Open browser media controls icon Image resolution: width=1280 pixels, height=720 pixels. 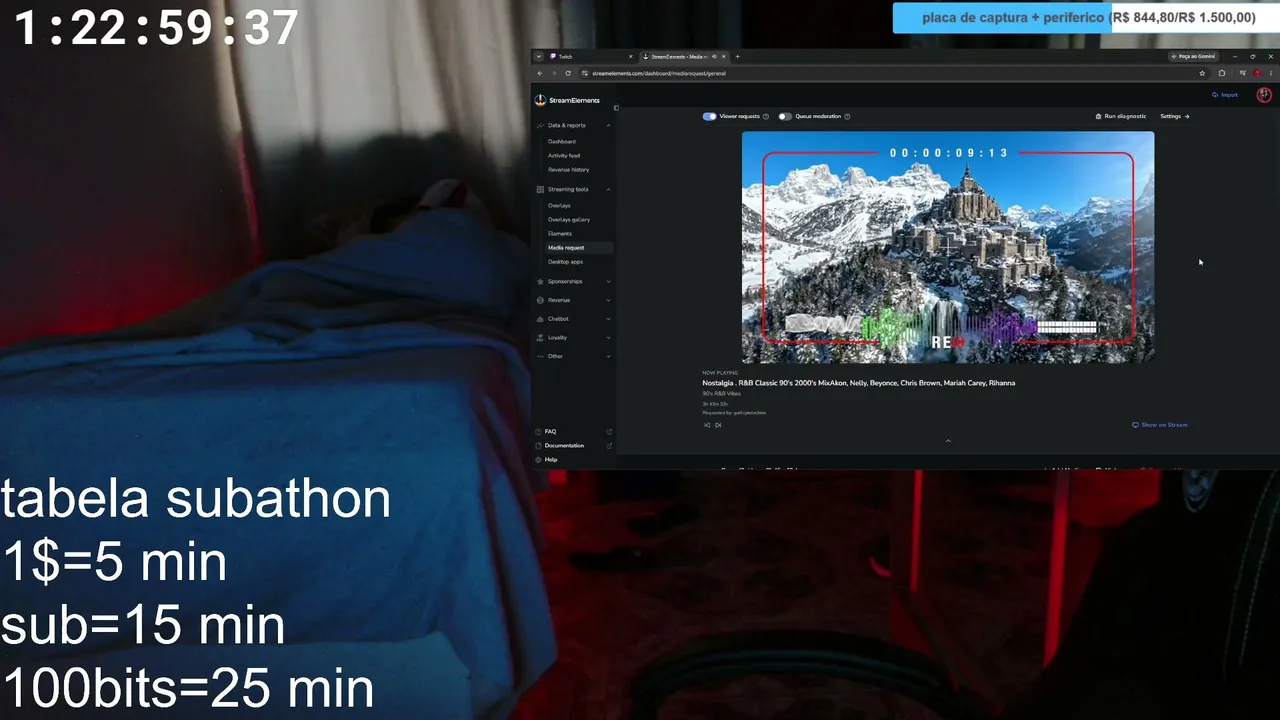pyautogui.click(x=1243, y=73)
